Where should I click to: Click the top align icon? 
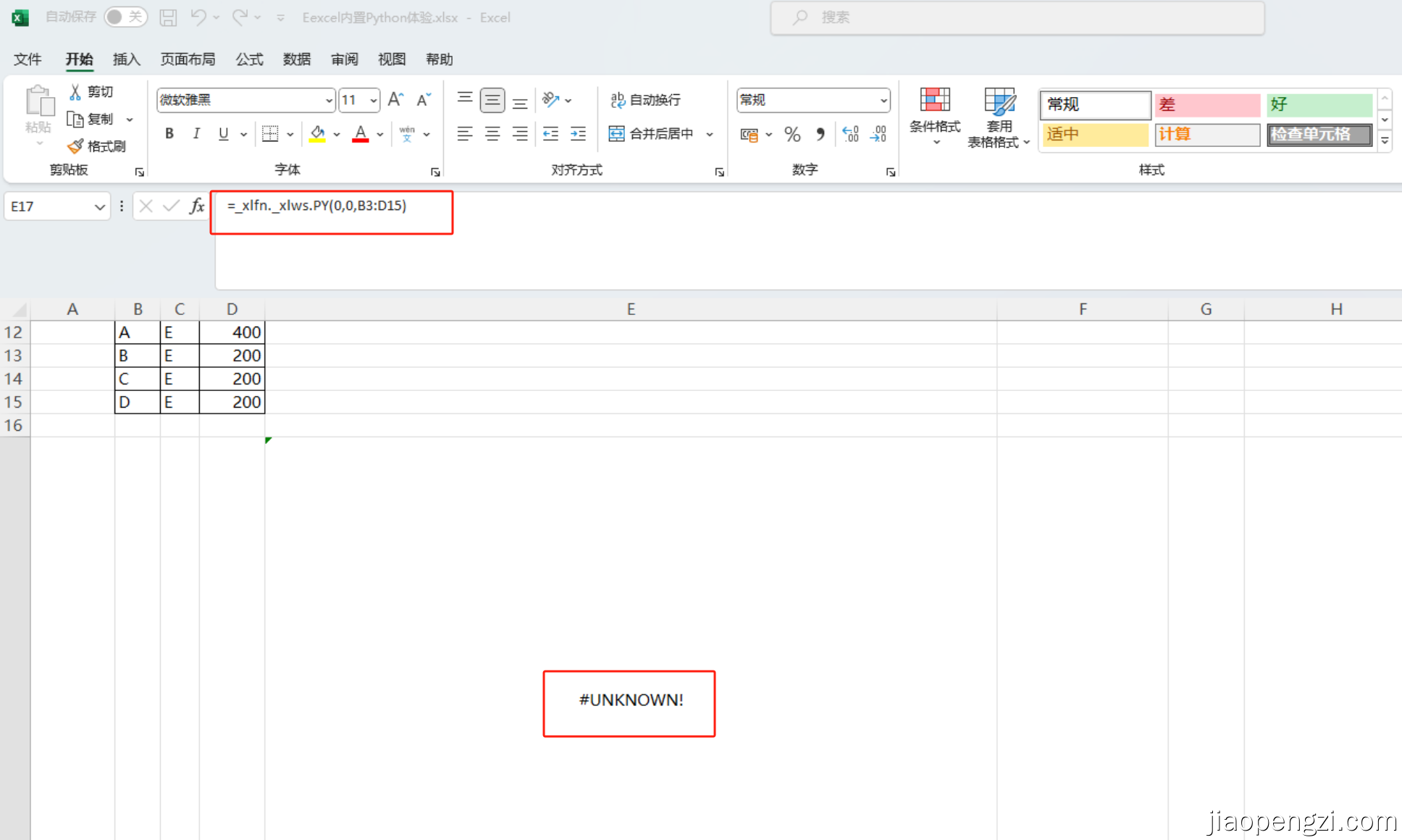[465, 99]
